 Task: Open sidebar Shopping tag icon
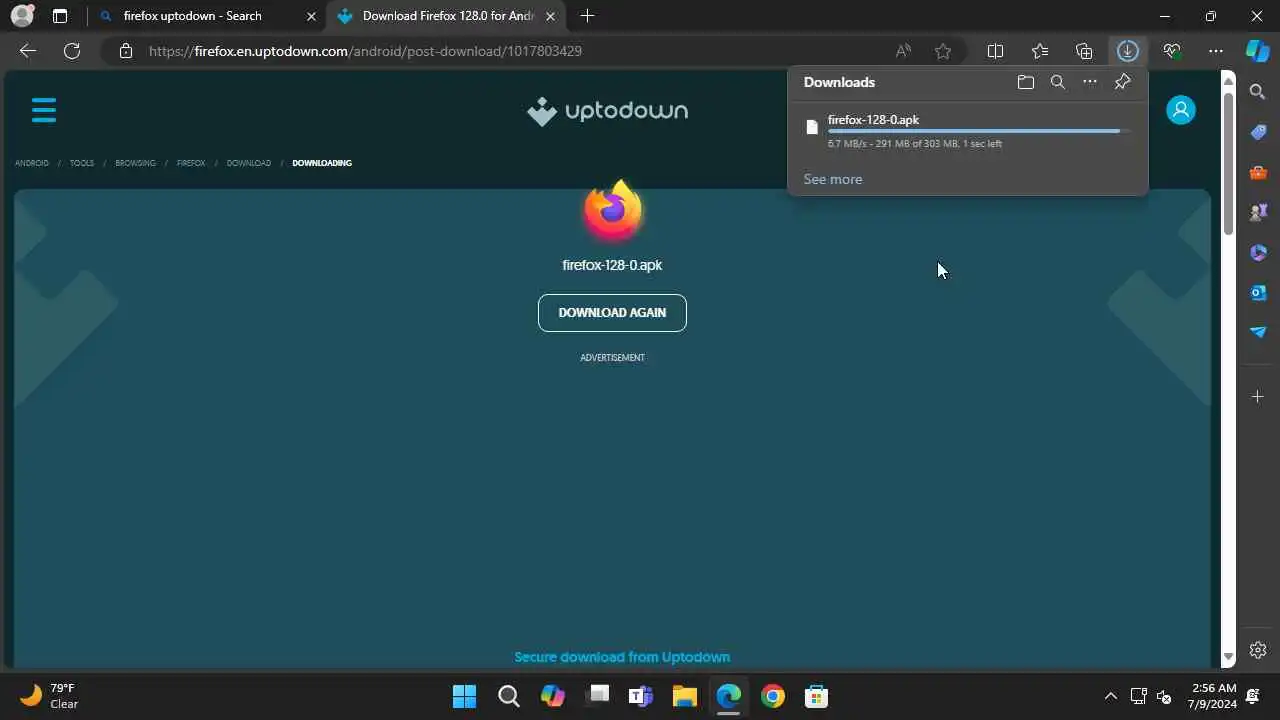coord(1258,132)
